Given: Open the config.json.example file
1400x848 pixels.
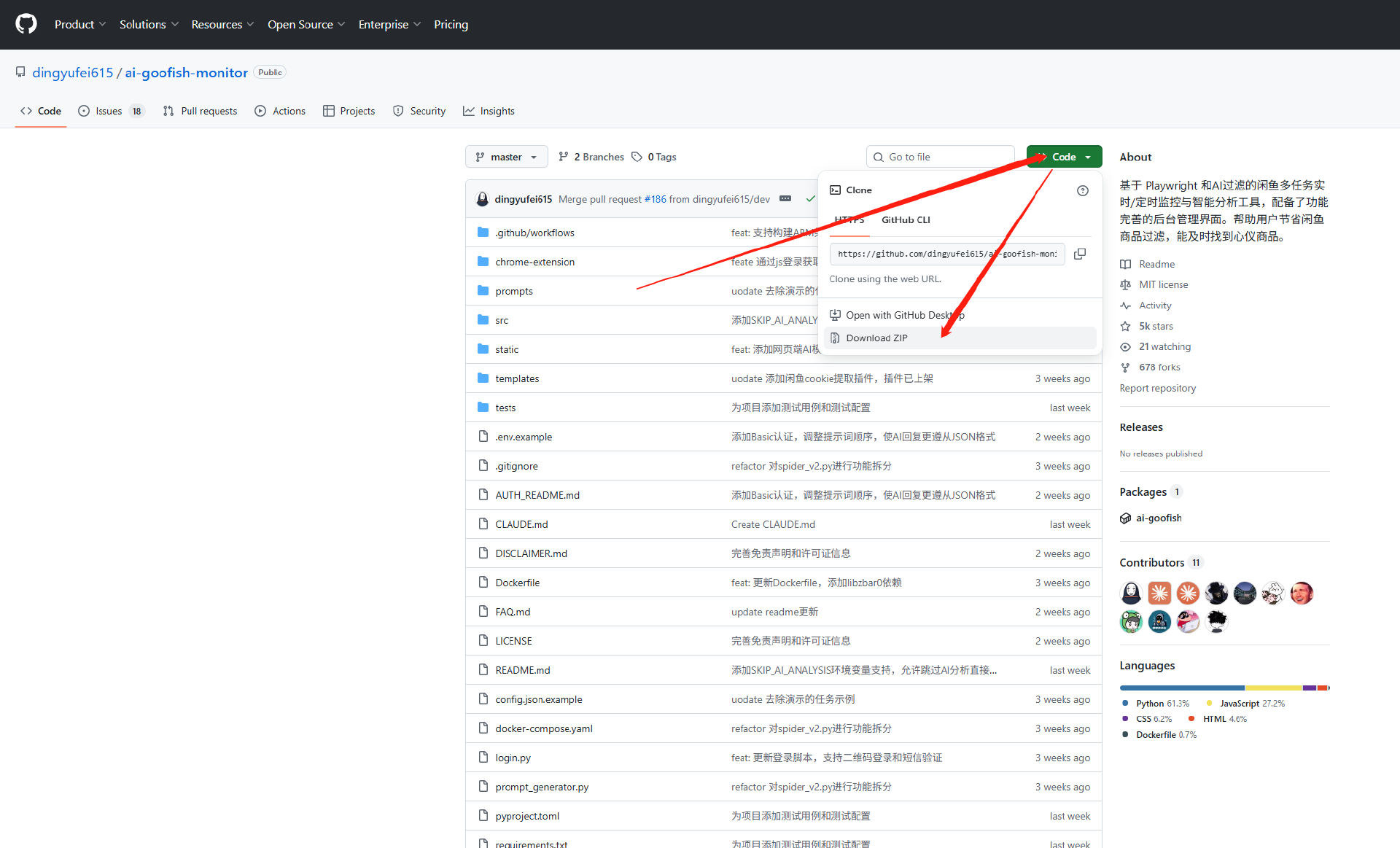Looking at the screenshot, I should (x=539, y=699).
